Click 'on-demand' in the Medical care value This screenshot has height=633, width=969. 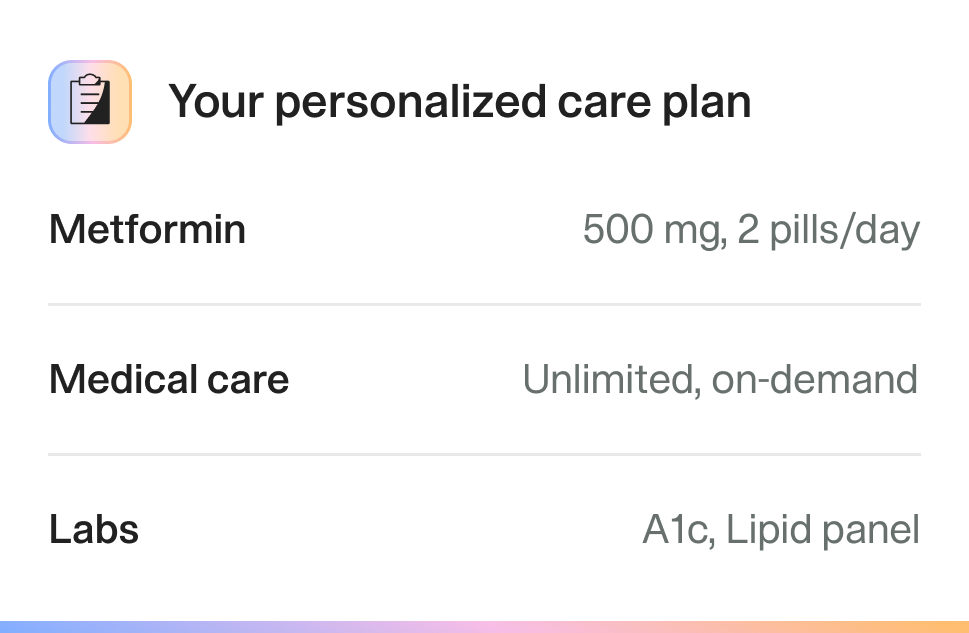point(815,379)
